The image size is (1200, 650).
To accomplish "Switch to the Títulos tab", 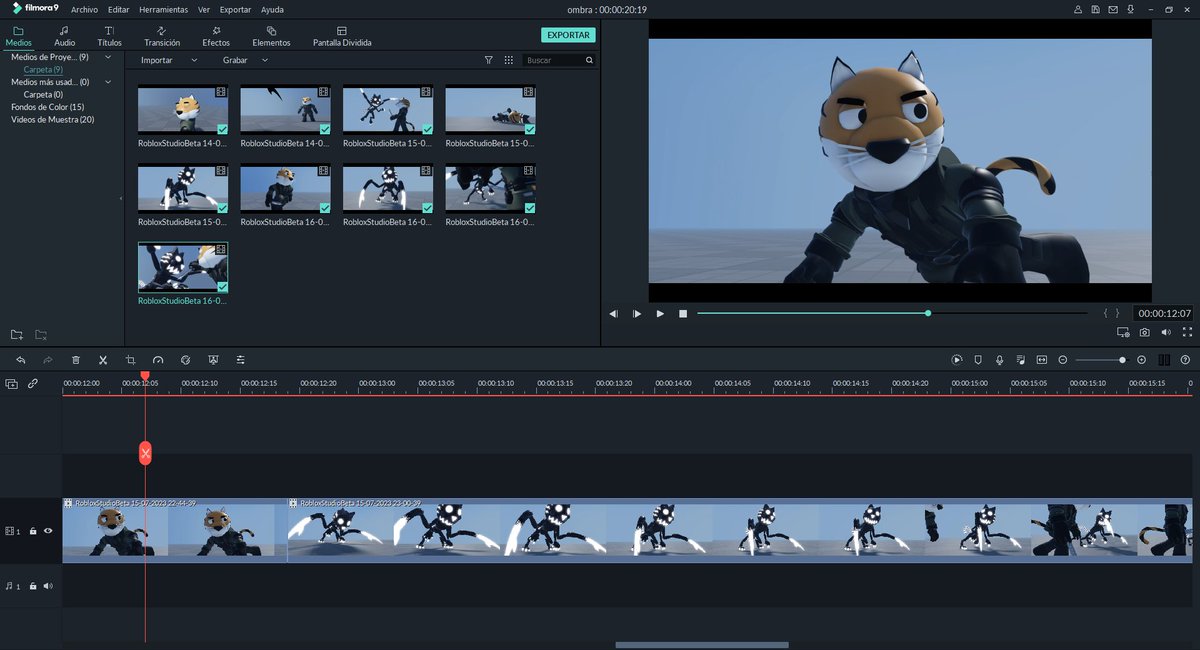I will (x=110, y=37).
